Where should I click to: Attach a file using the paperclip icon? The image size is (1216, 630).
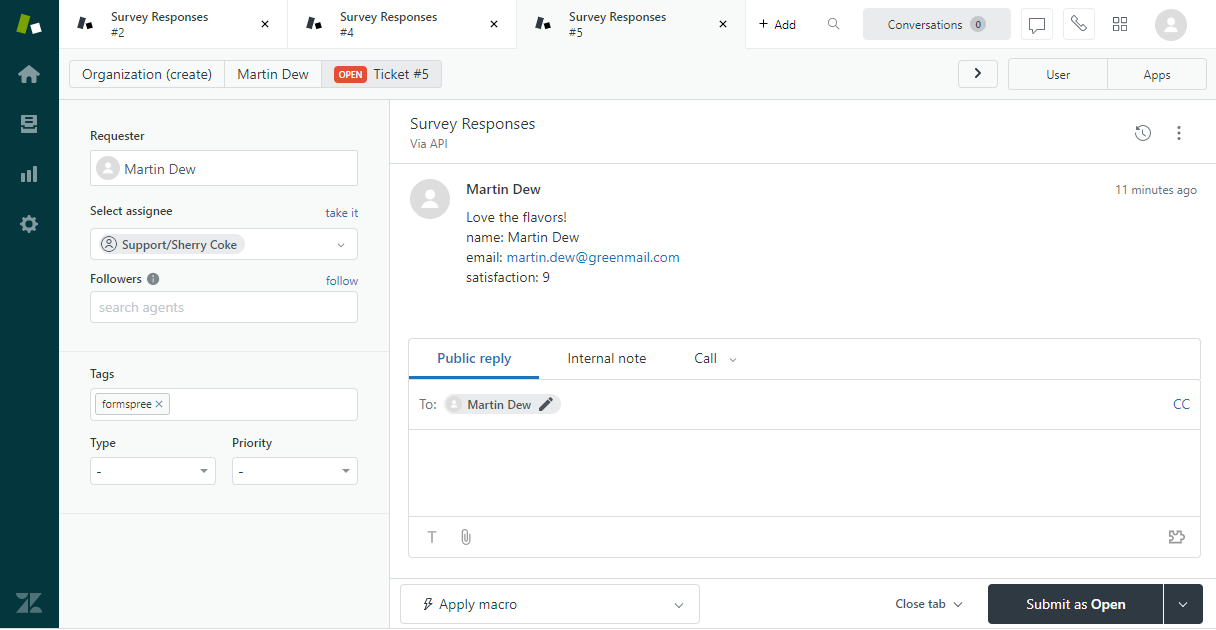[465, 537]
